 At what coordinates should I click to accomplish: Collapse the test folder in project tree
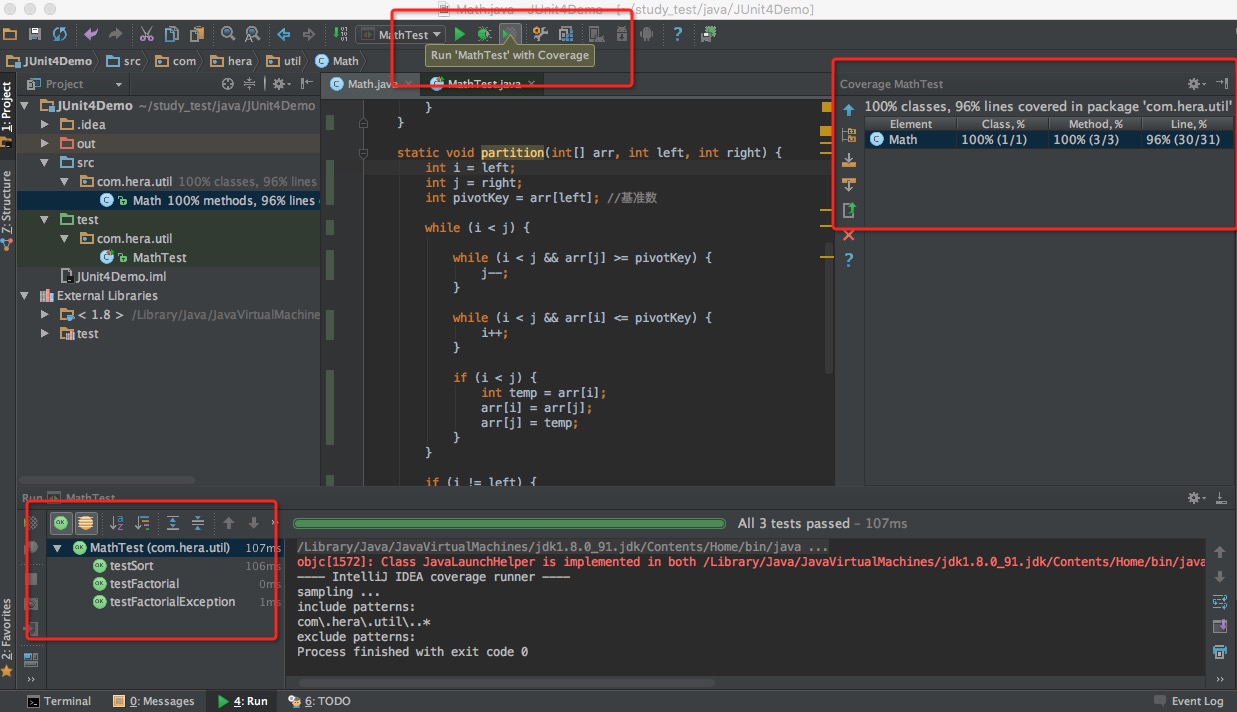coord(44,219)
